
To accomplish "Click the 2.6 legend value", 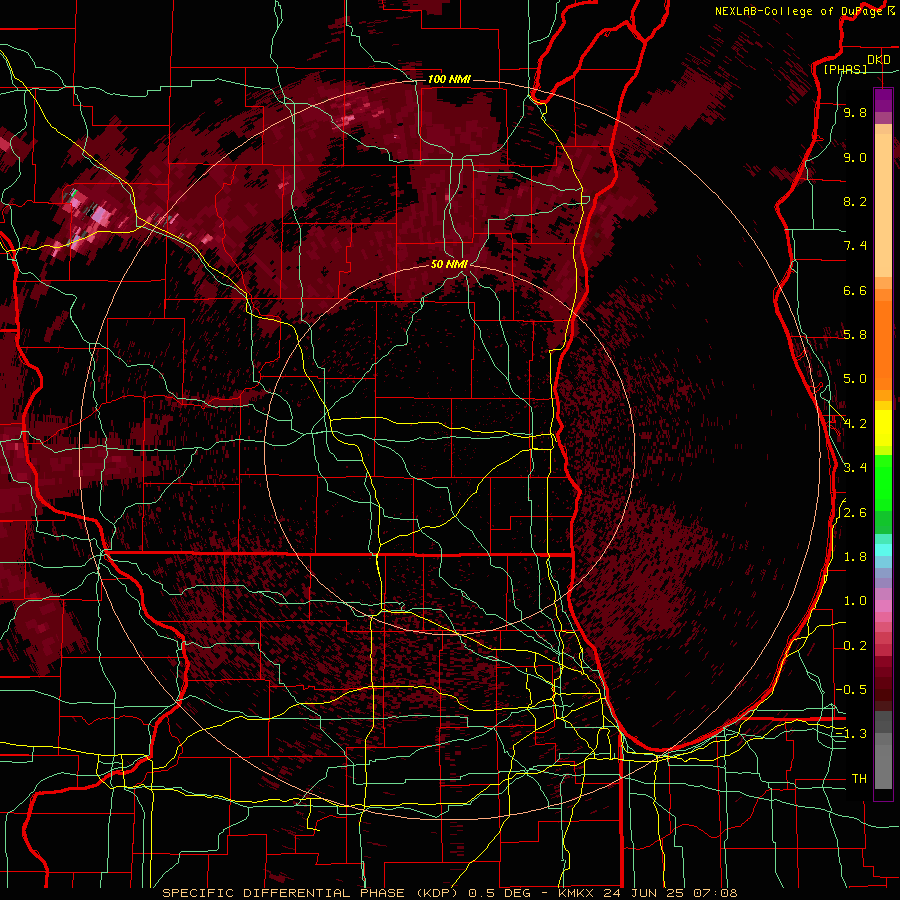I will click(x=855, y=513).
